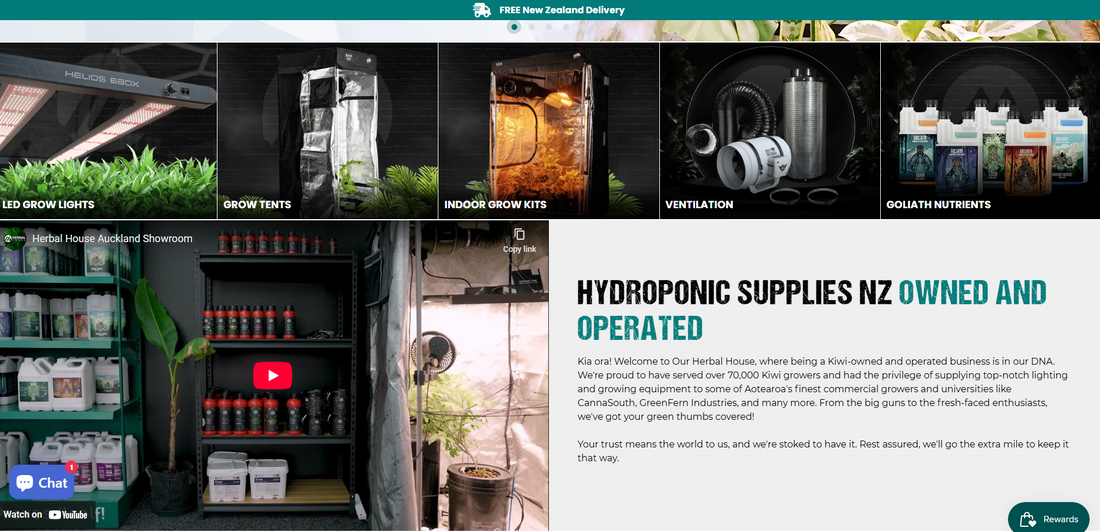Open the Grow Tents category tile
This screenshot has width=1100, height=532.
point(328,131)
